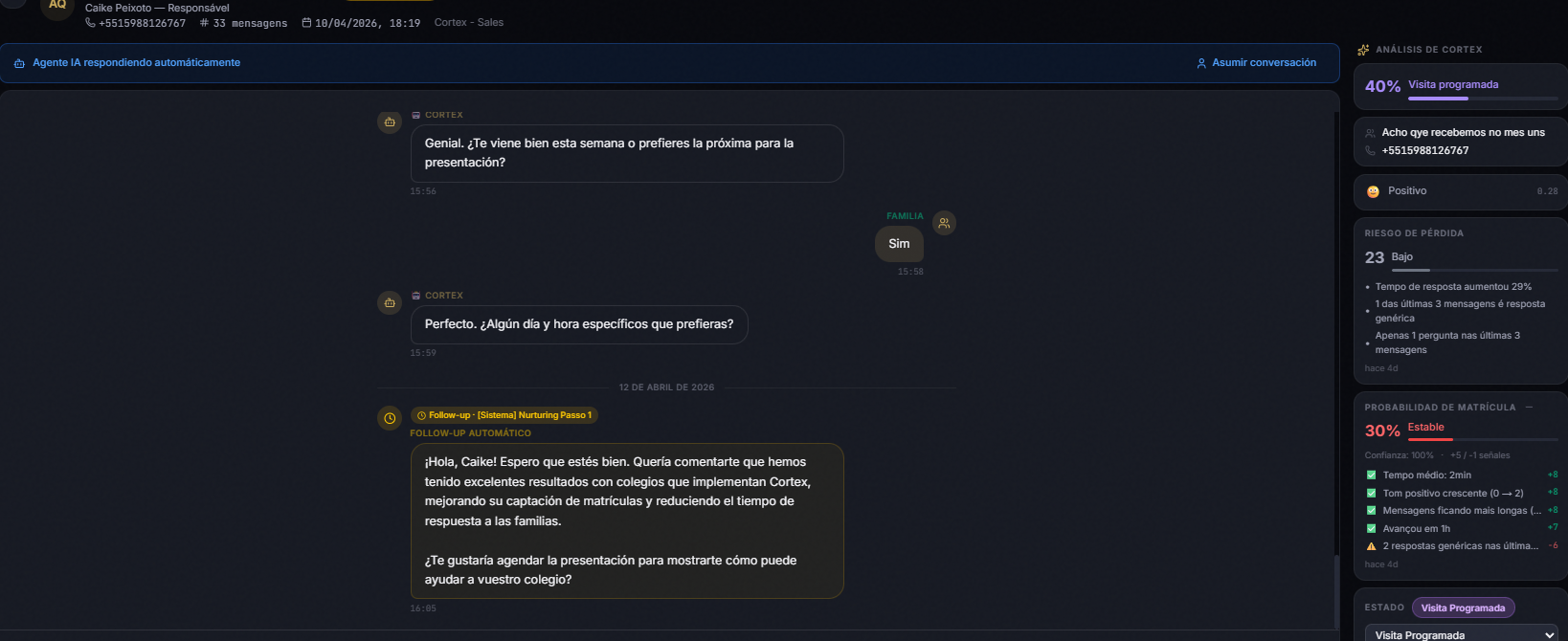Click the Follow-up Nurturing Passo 1 tag
Screen dimensions: 1568x641
(504, 415)
